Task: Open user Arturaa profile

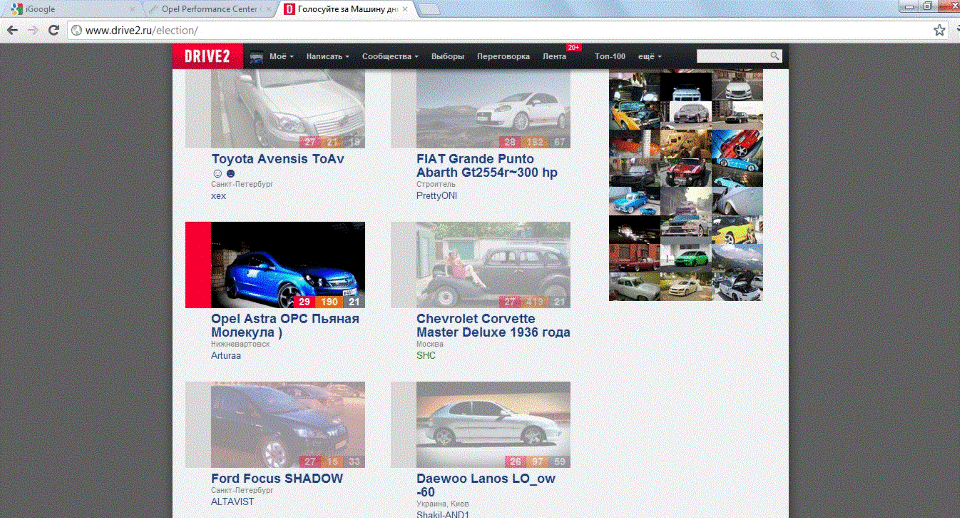Action: (226, 356)
